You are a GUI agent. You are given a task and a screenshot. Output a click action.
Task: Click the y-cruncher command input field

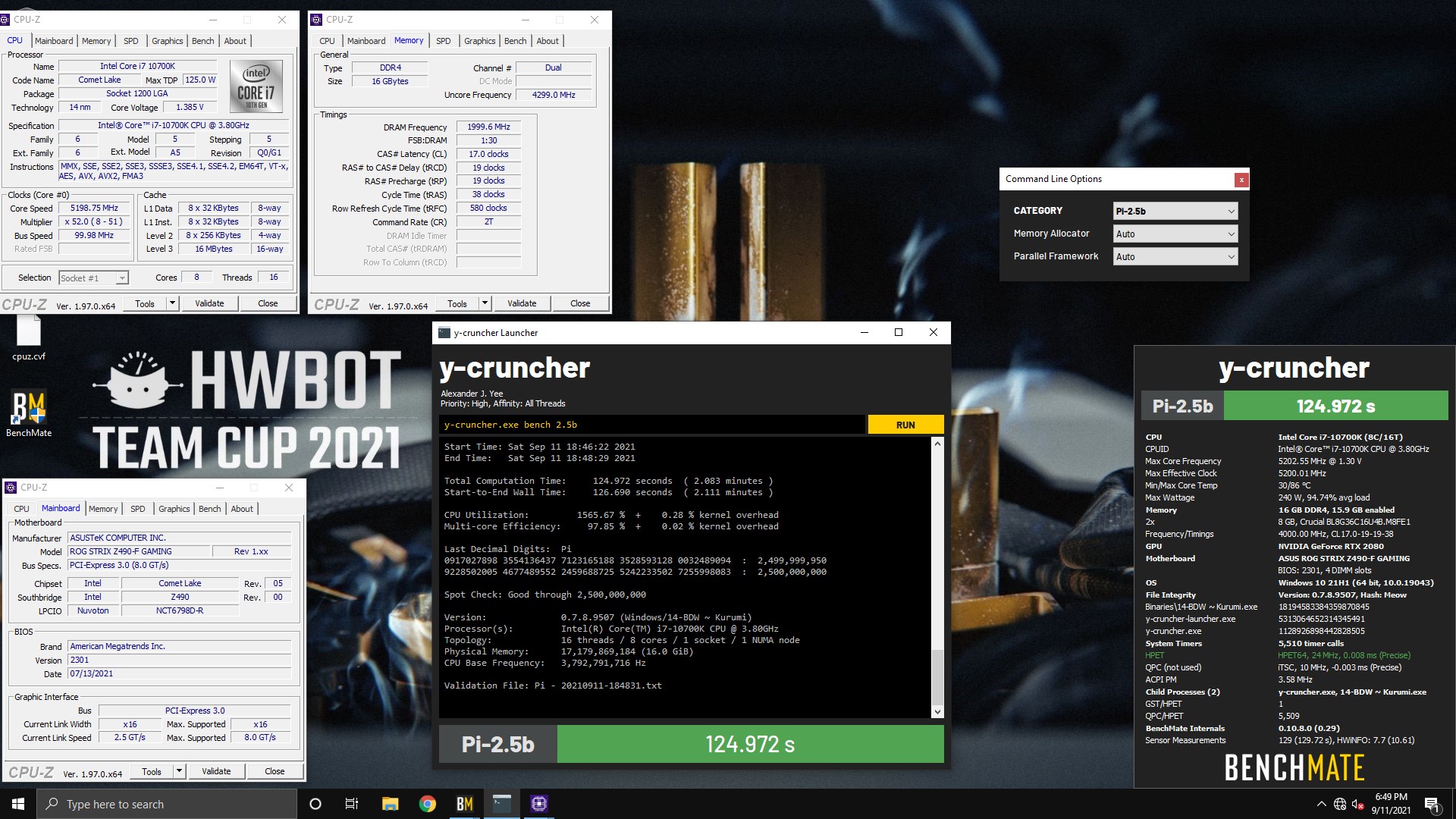651,425
